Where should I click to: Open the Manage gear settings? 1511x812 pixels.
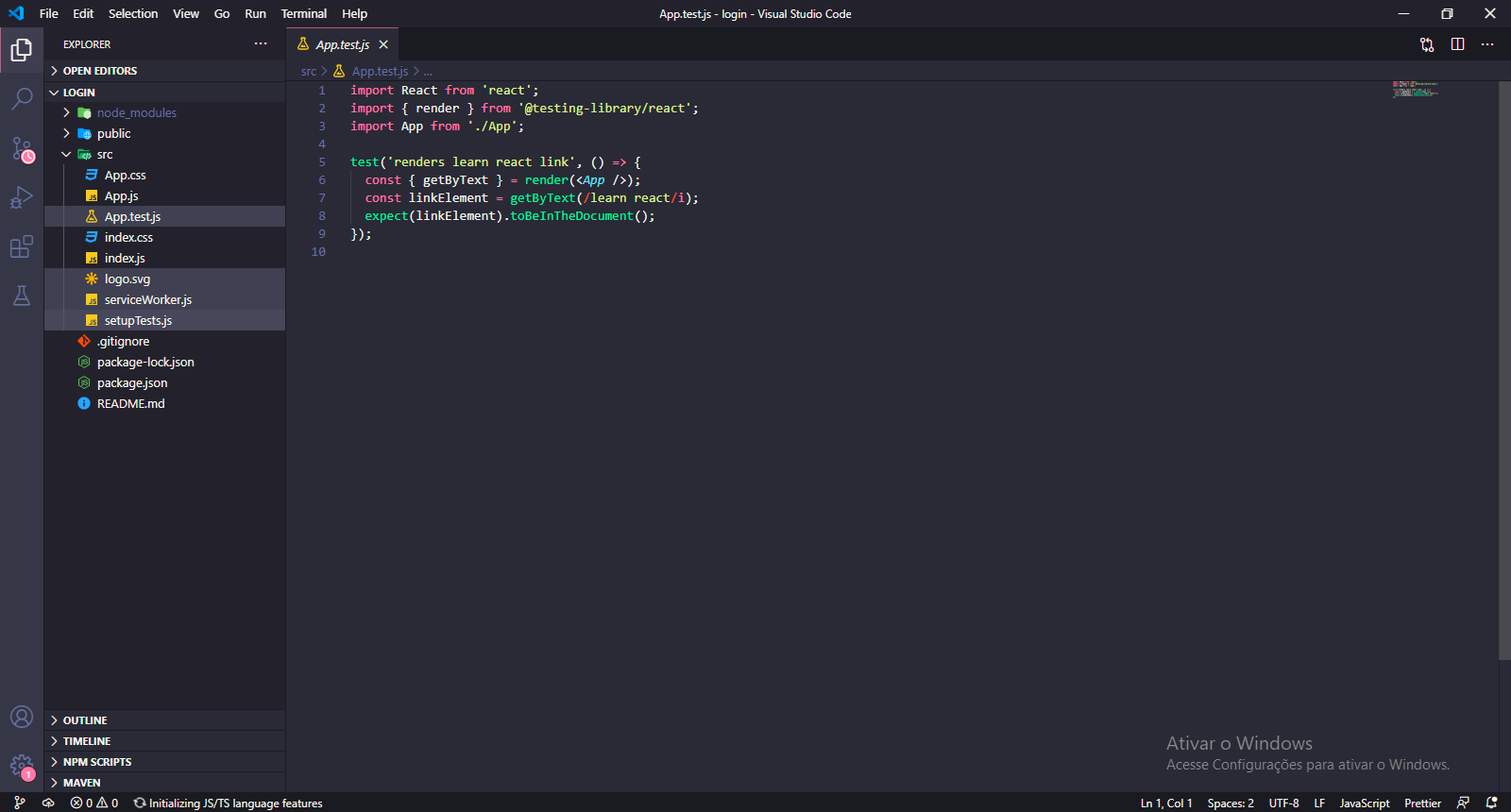pyautogui.click(x=22, y=766)
